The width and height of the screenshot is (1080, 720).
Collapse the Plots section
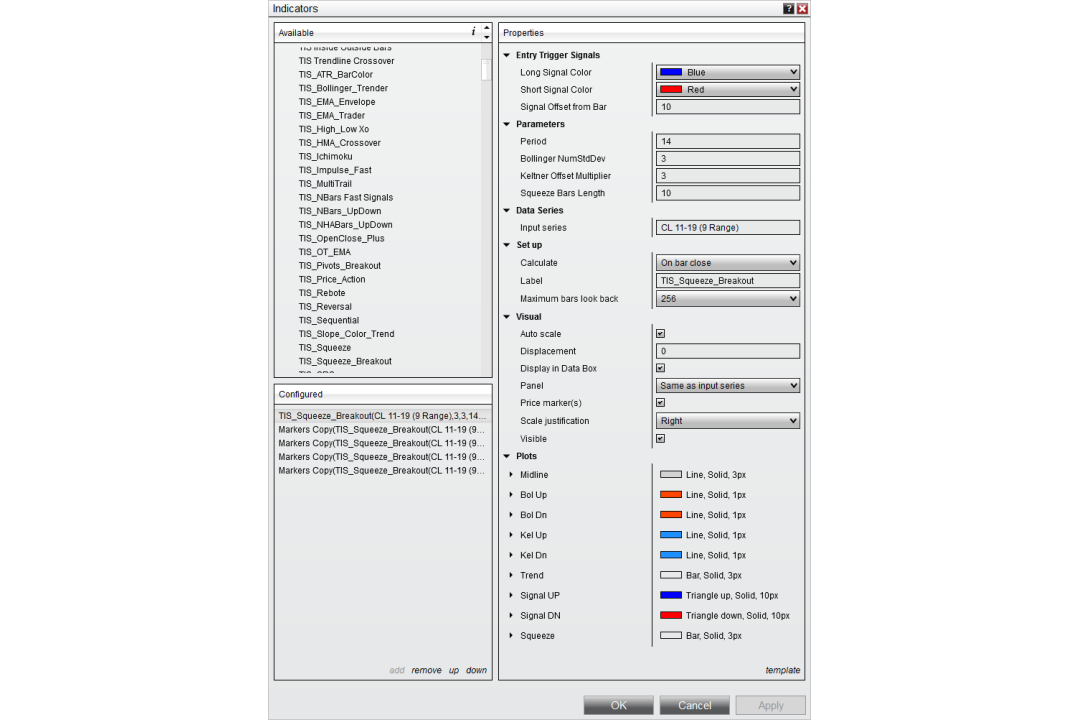click(x=507, y=456)
